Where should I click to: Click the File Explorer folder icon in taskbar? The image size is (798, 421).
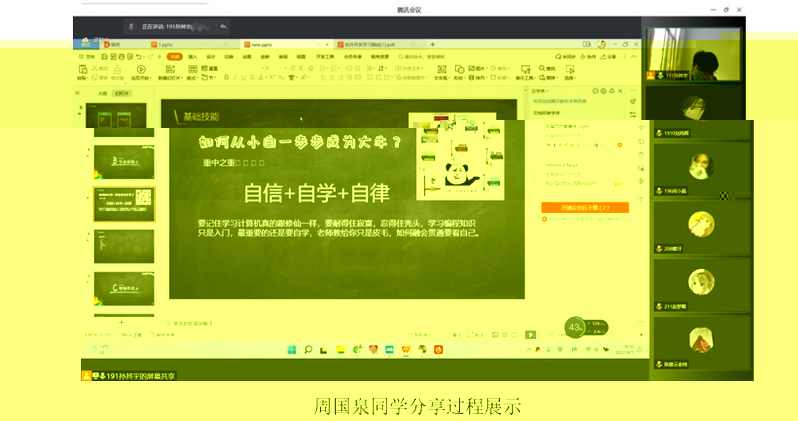click(x=341, y=349)
